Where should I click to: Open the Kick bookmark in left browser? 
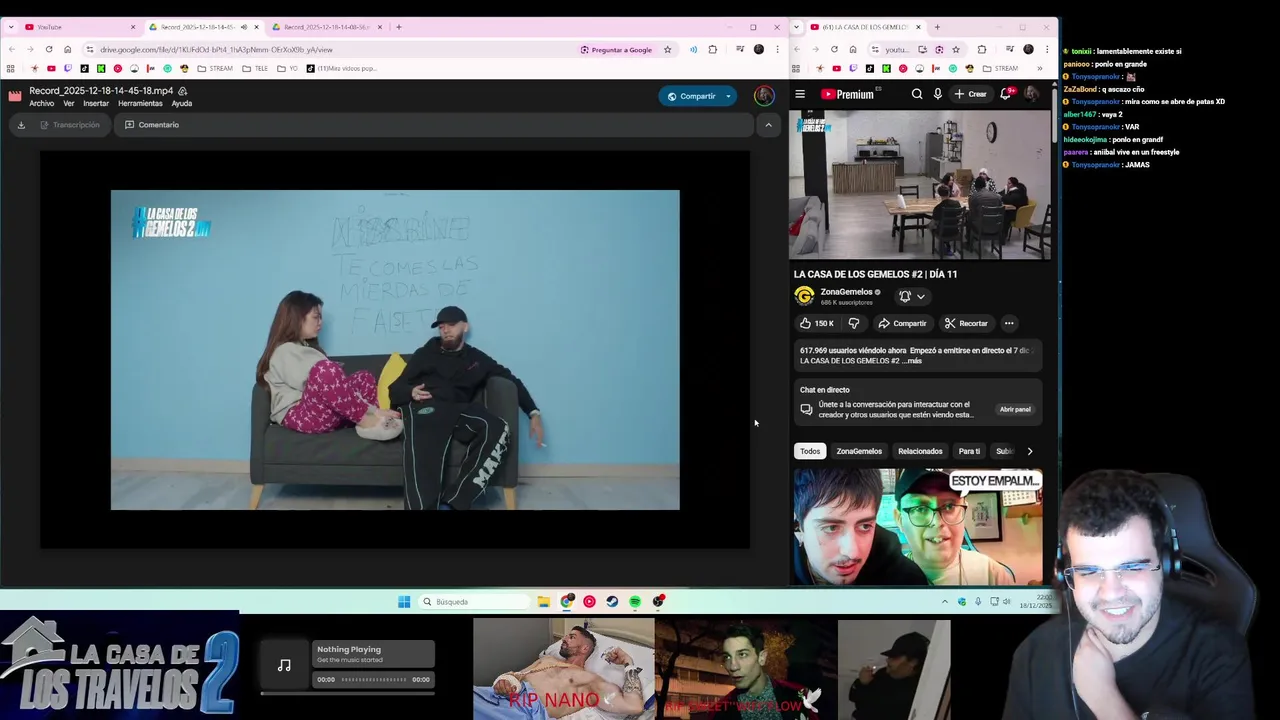tap(101, 68)
